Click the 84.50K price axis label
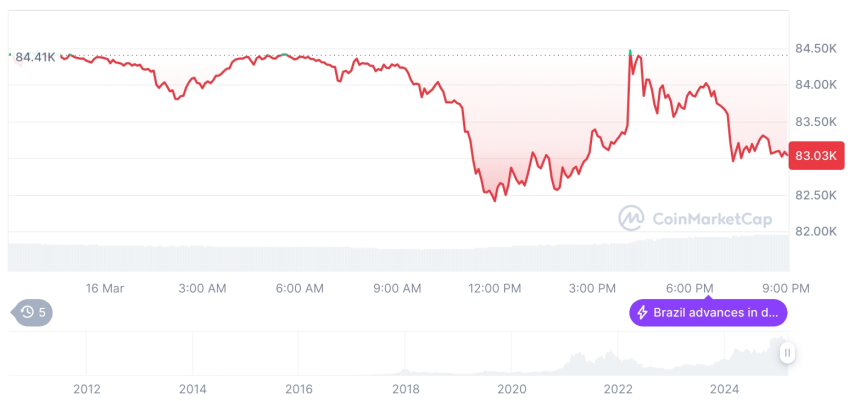Image resolution: width=860 pixels, height=401 pixels. (815, 48)
